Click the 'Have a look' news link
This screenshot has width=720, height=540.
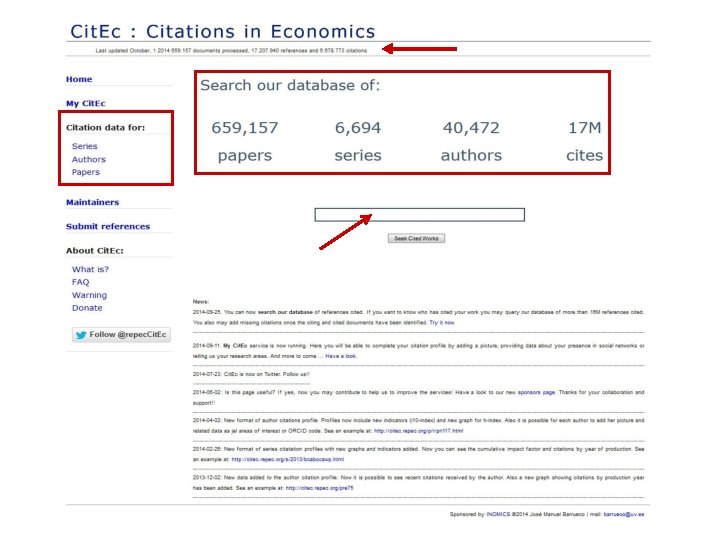[341, 356]
